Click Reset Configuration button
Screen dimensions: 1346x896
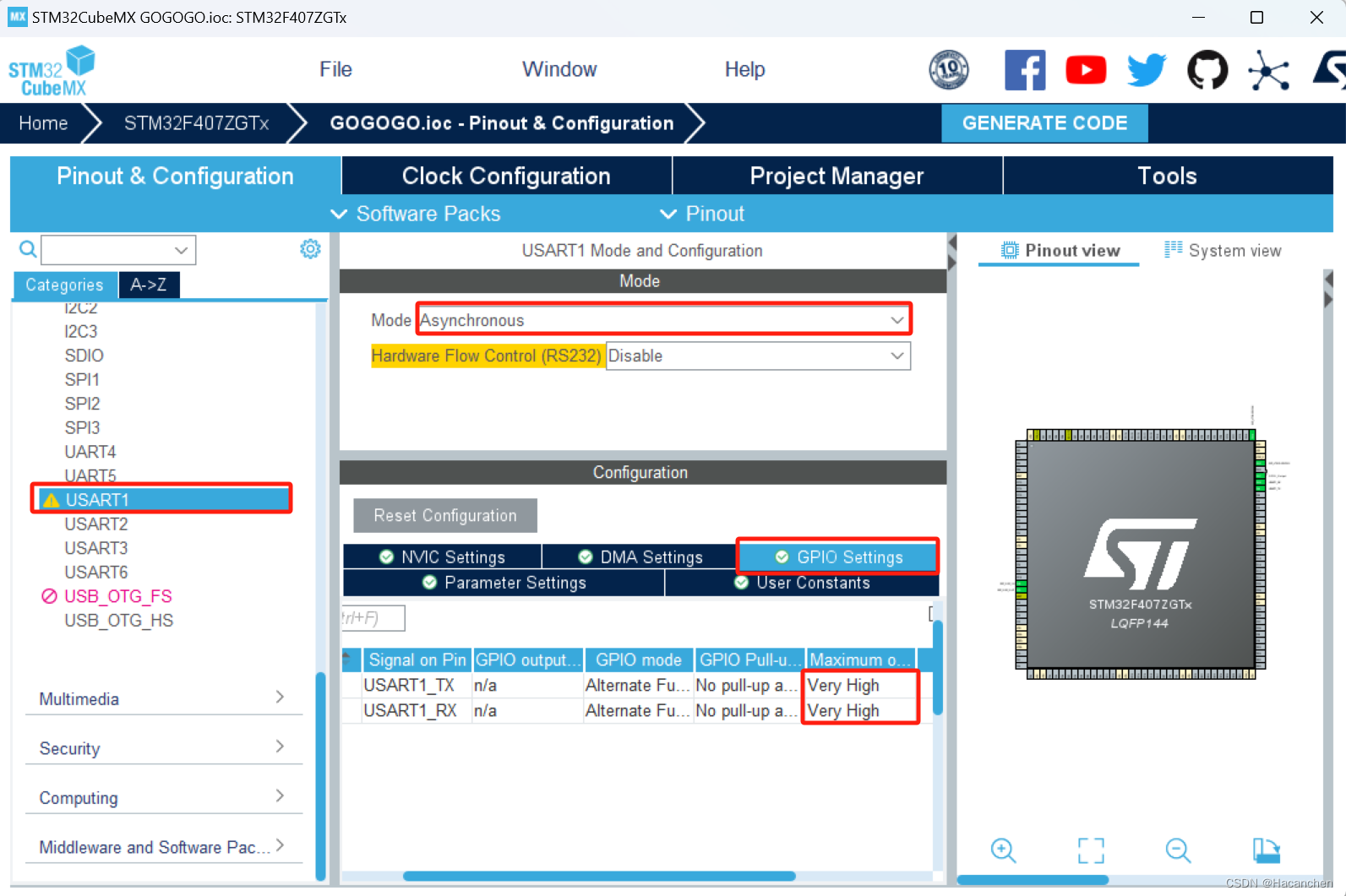pyautogui.click(x=445, y=515)
